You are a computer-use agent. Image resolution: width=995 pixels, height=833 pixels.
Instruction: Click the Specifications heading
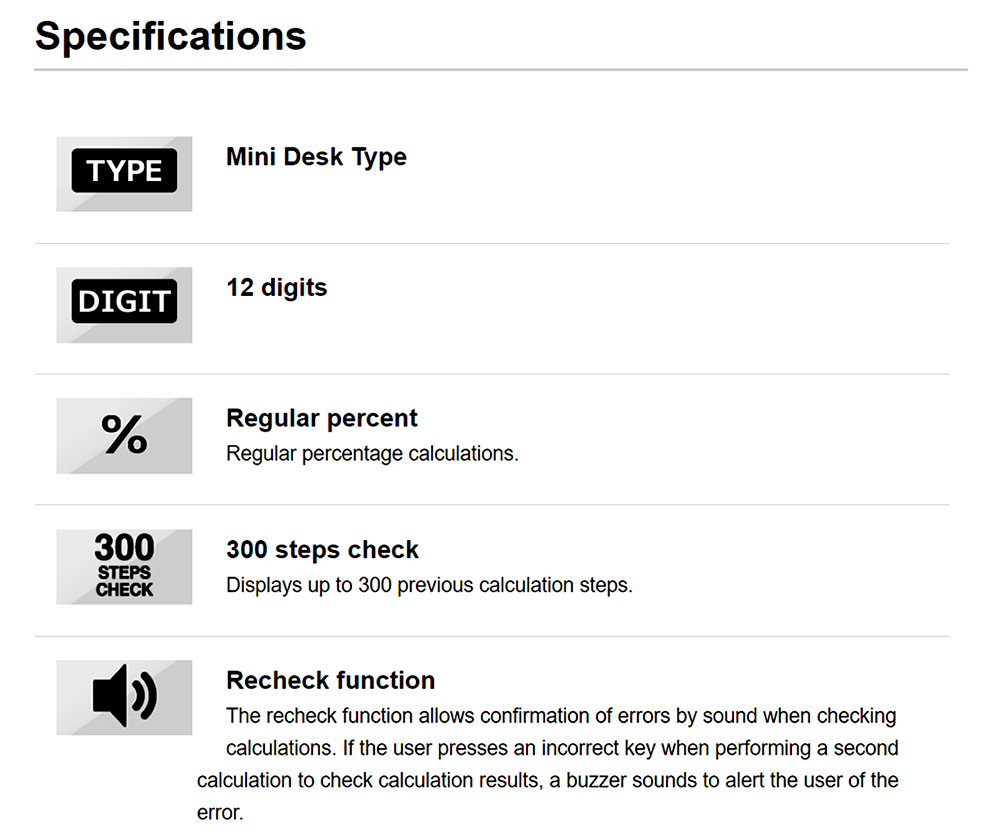[171, 37]
